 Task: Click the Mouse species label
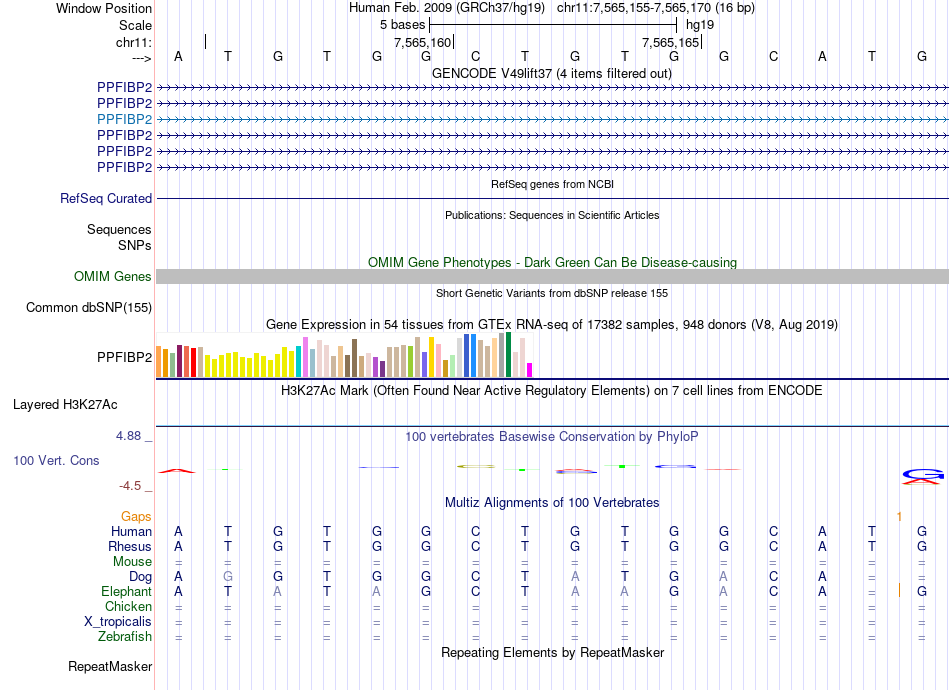(x=132, y=562)
